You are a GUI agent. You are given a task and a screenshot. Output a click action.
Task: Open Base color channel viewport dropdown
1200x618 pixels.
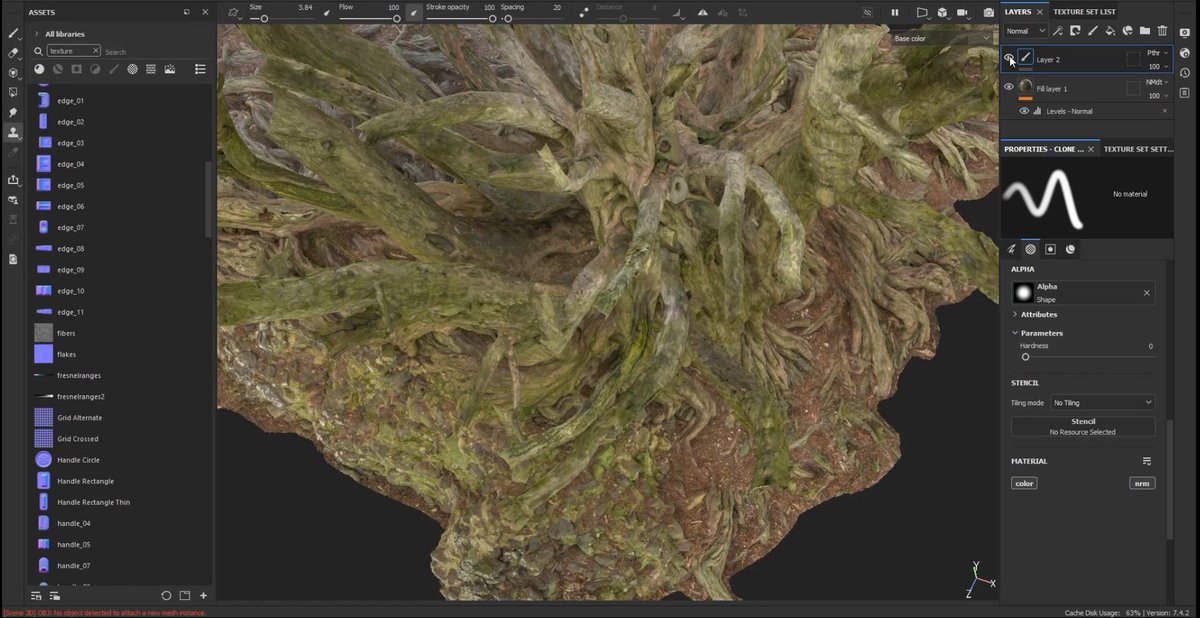941,39
